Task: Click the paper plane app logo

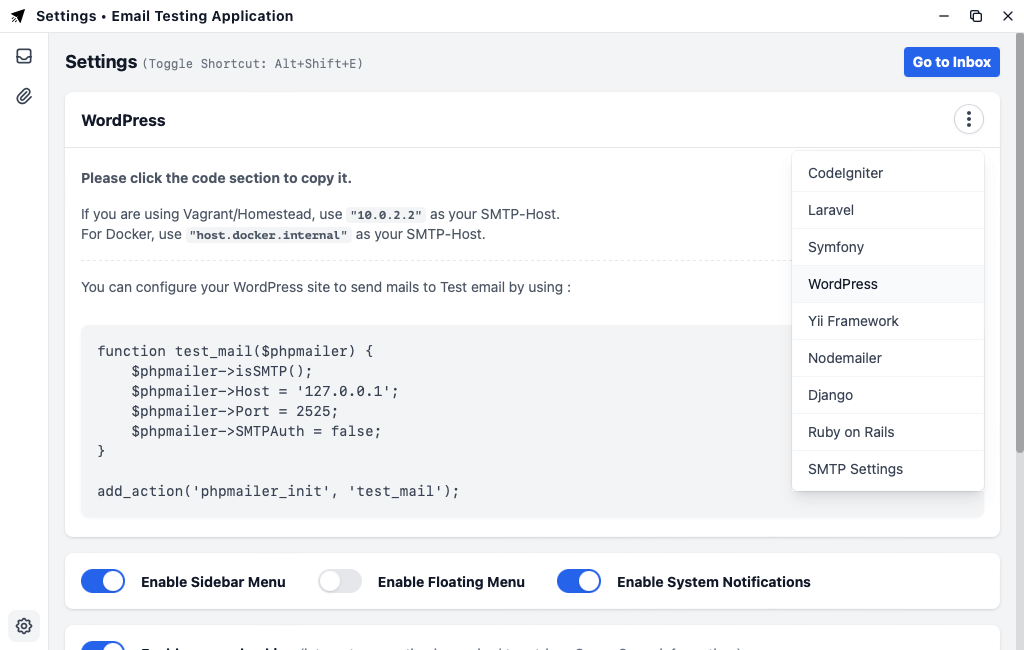Action: [18, 16]
